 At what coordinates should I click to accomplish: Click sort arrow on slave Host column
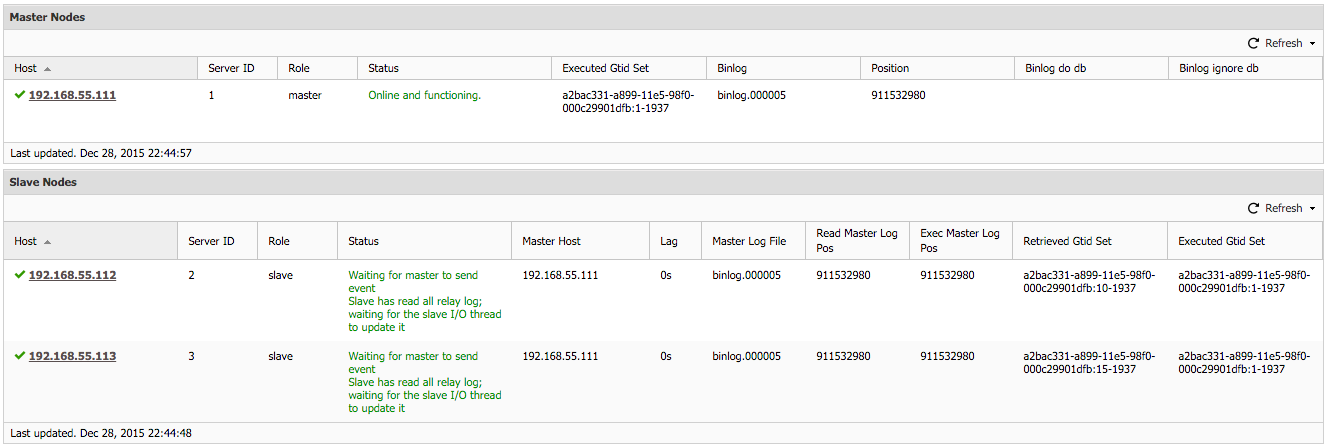(47, 242)
